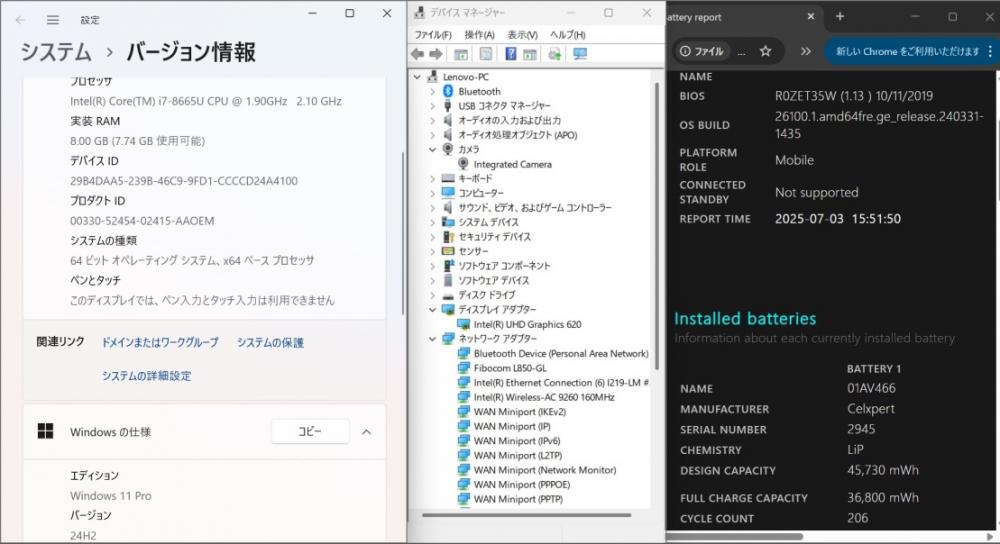Click the ファイル address bar chip
This screenshot has height=544, width=1000.
[702, 51]
